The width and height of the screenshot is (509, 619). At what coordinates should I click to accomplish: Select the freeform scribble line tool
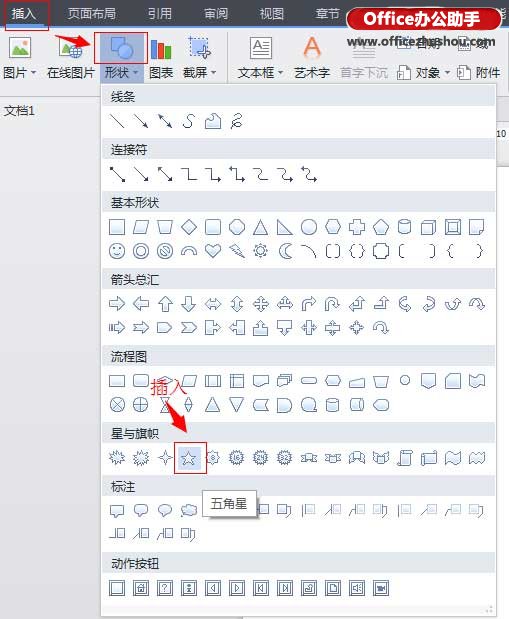[x=237, y=122]
